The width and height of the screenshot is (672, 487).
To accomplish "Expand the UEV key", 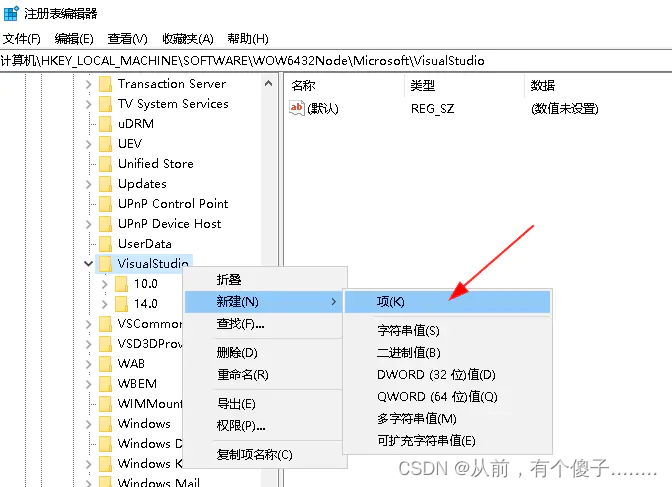I will click(88, 144).
